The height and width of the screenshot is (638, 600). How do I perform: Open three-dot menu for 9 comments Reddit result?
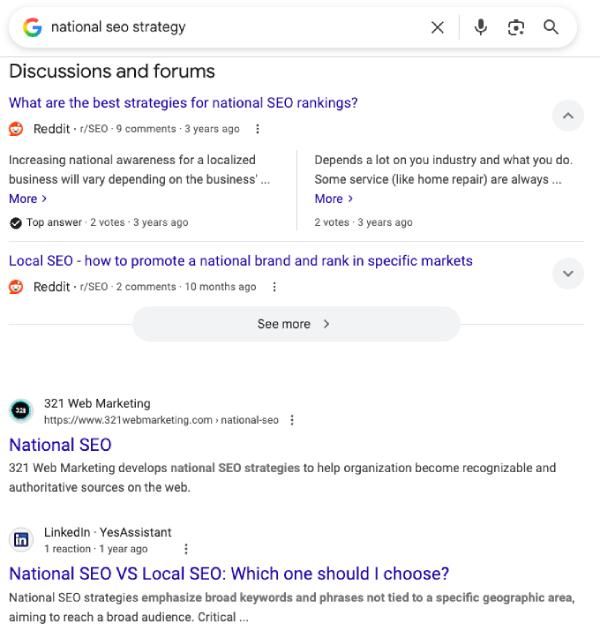pyautogui.click(x=257, y=129)
